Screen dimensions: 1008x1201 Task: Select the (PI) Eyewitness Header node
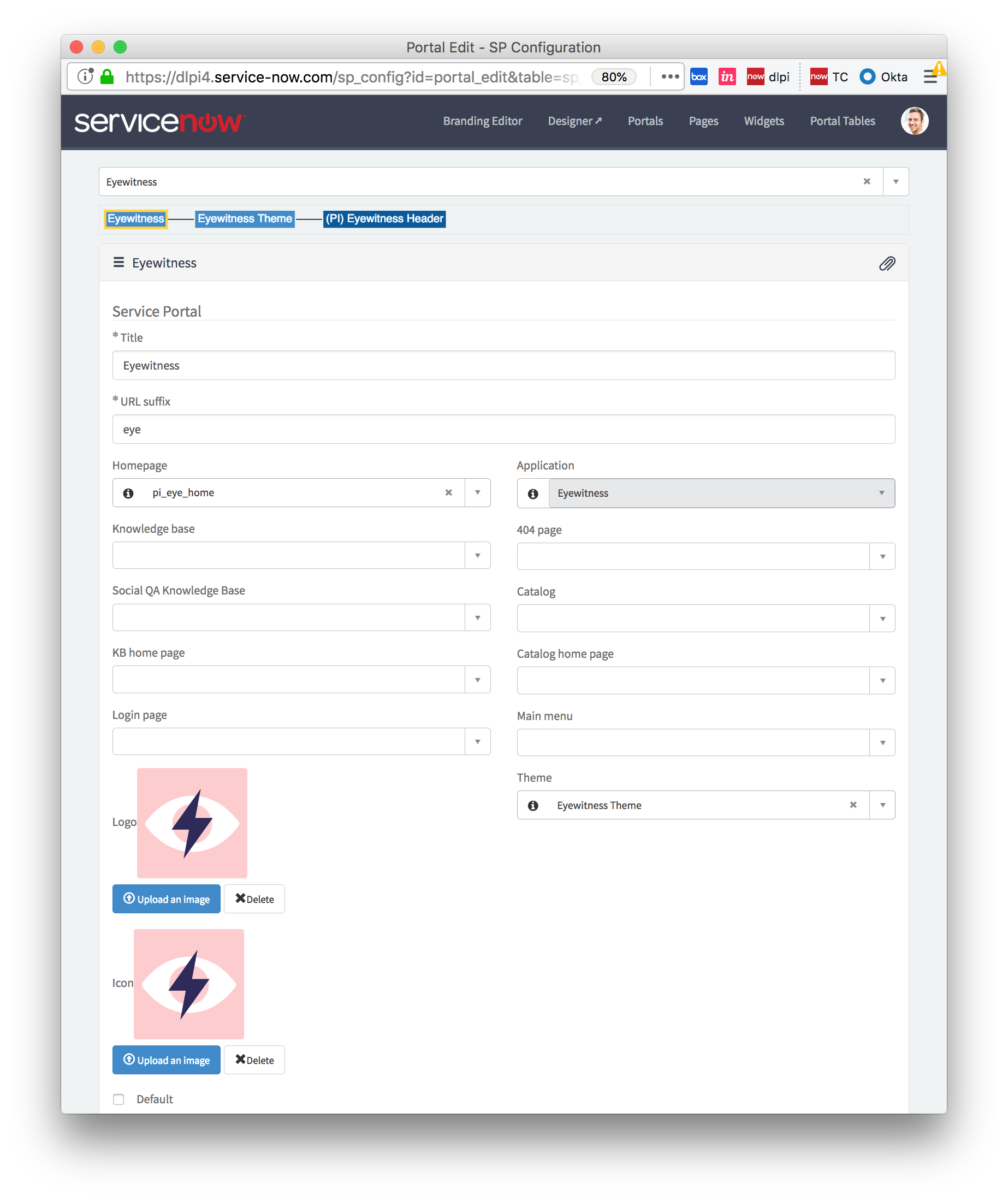pyautogui.click(x=384, y=218)
